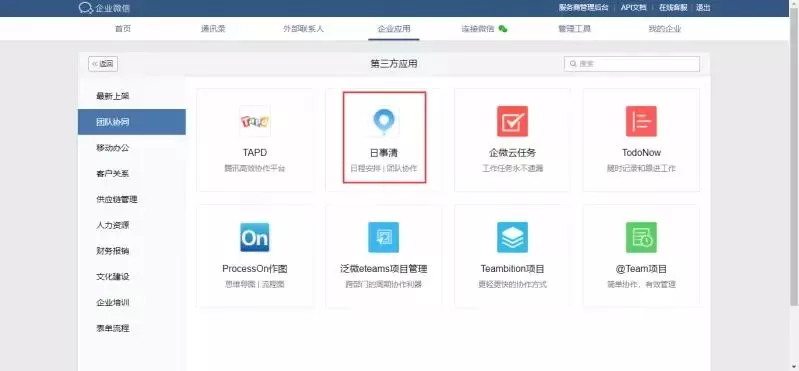
Task: Switch to the 管理工具 tab
Action: [x=574, y=29]
